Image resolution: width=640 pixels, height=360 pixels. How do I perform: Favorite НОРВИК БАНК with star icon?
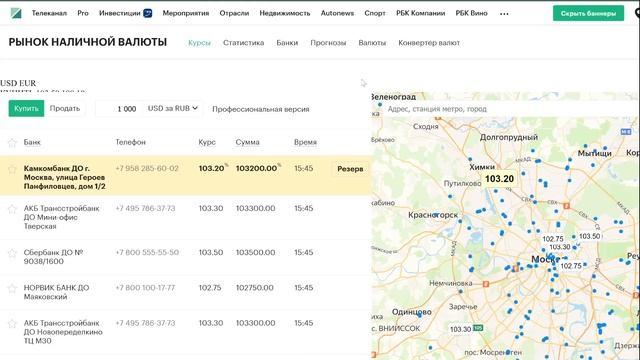(x=12, y=289)
